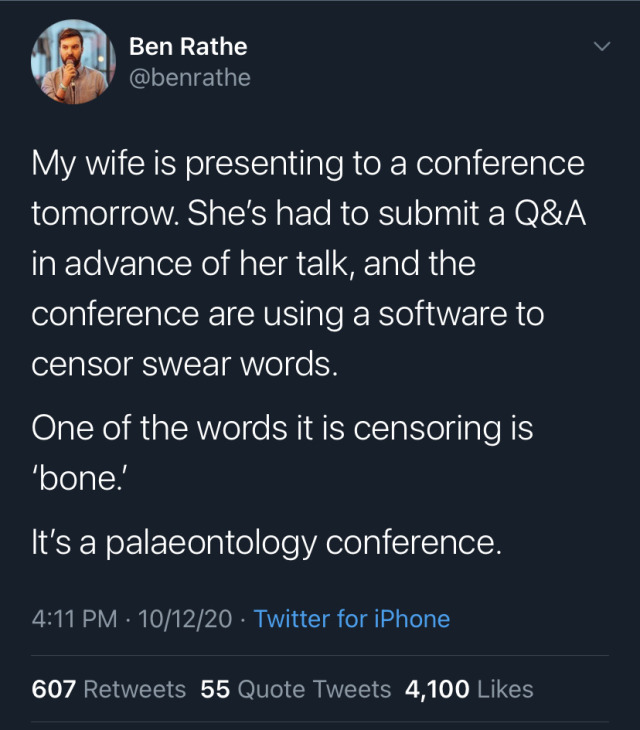
Task: Open the 55 Quote Tweets list
Action: pos(295,689)
